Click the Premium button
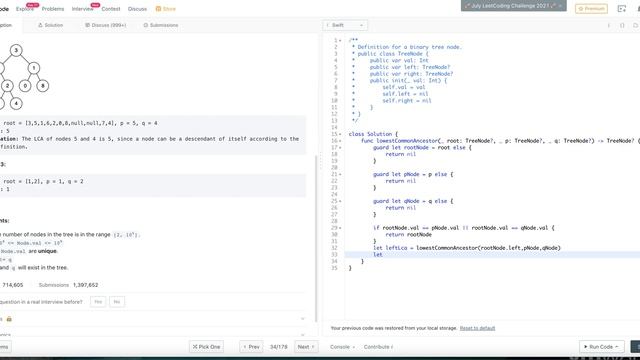This screenshot has width=640, height=360. click(591, 9)
